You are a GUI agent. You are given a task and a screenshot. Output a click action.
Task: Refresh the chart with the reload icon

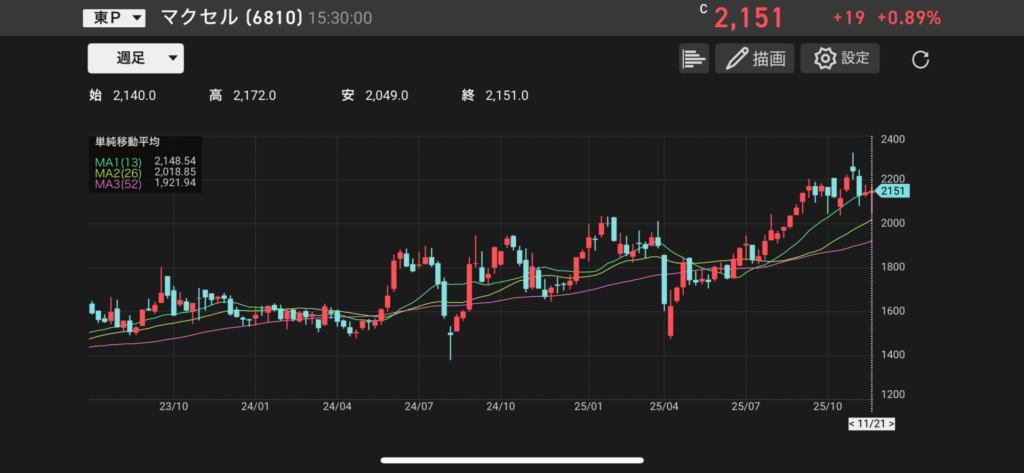[921, 60]
